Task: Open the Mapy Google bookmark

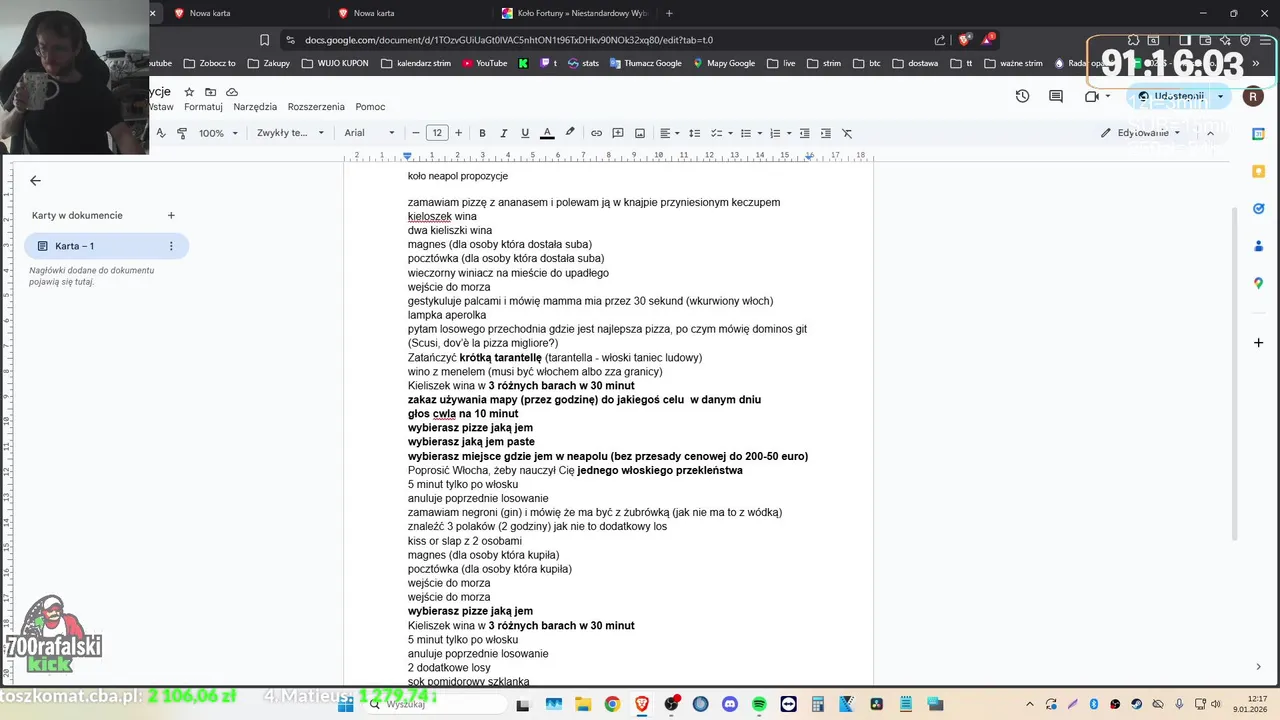Action: tap(723, 63)
